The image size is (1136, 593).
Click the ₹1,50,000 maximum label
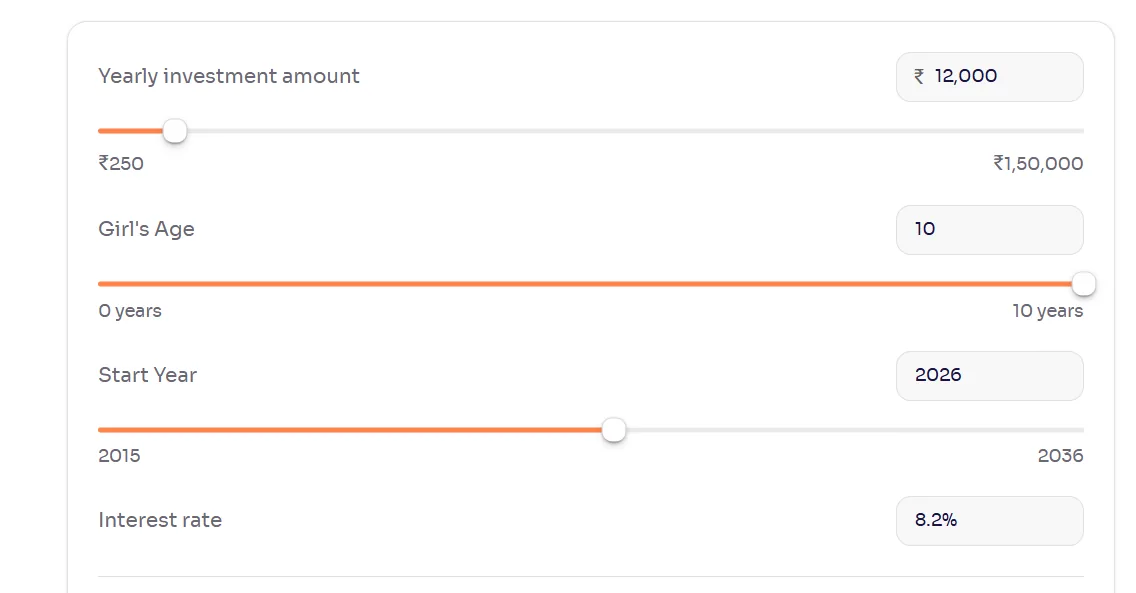[1038, 164]
